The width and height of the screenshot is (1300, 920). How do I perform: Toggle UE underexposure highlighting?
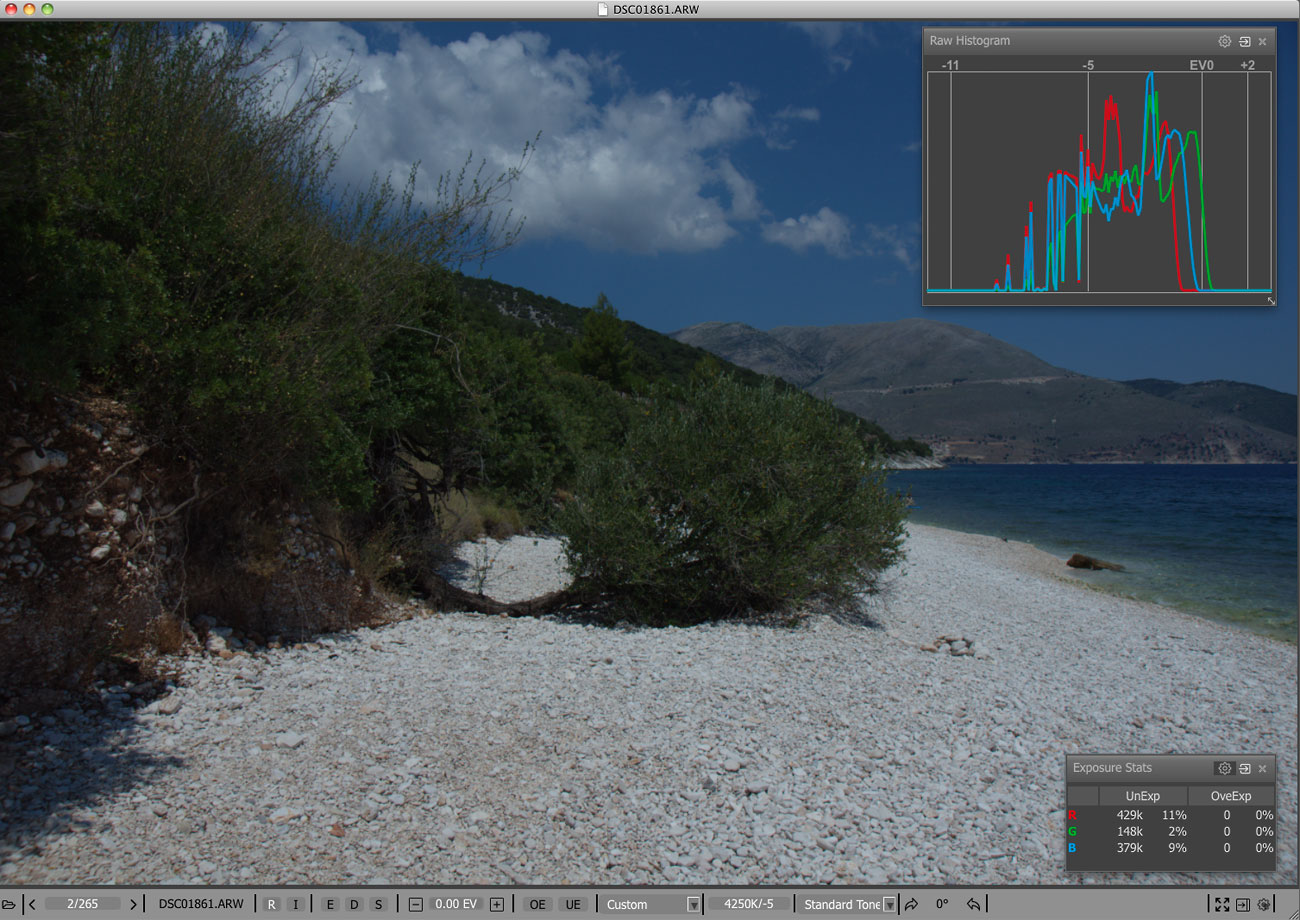coord(573,904)
